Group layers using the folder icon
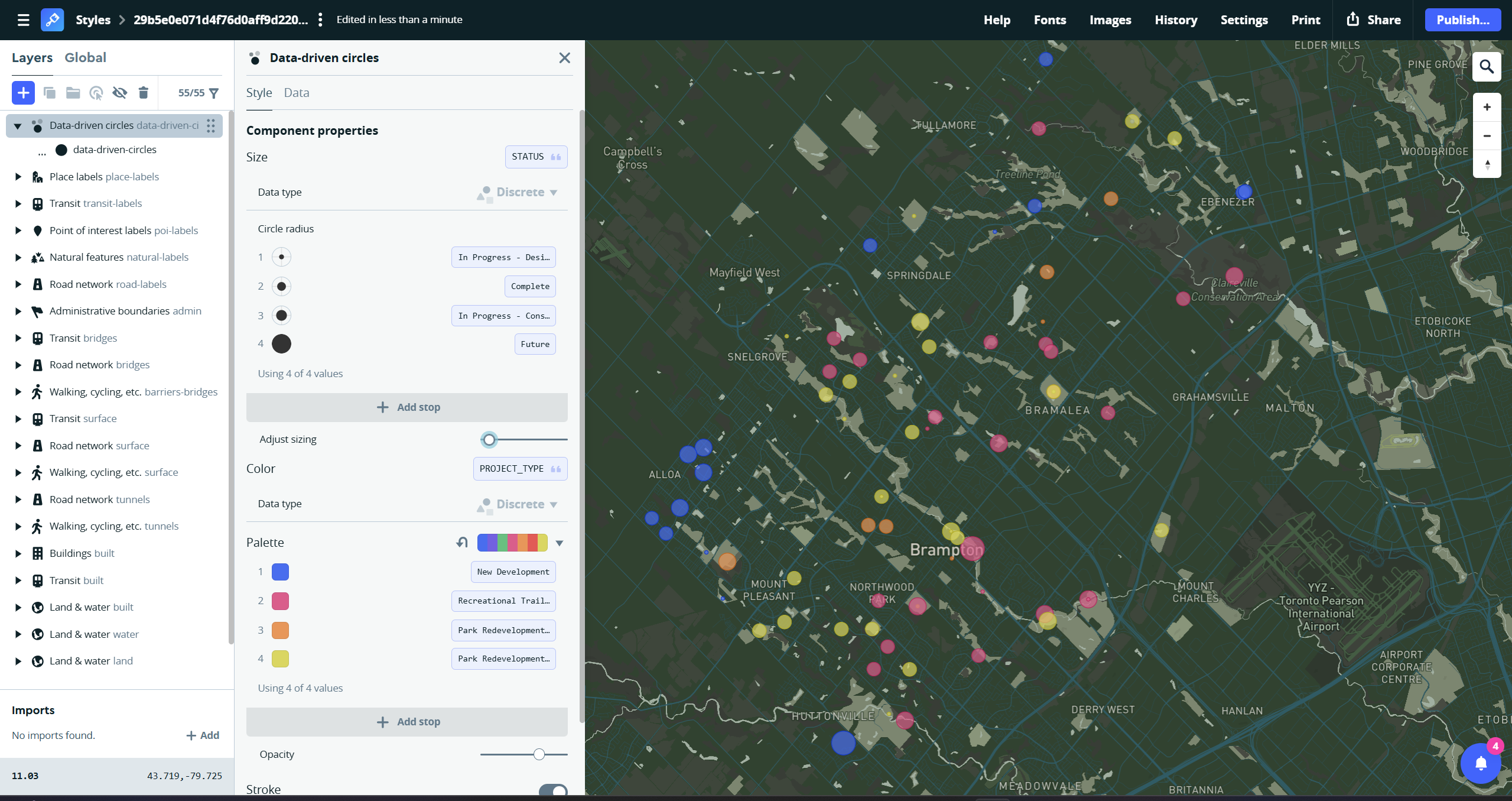The image size is (1512, 801). click(72, 93)
